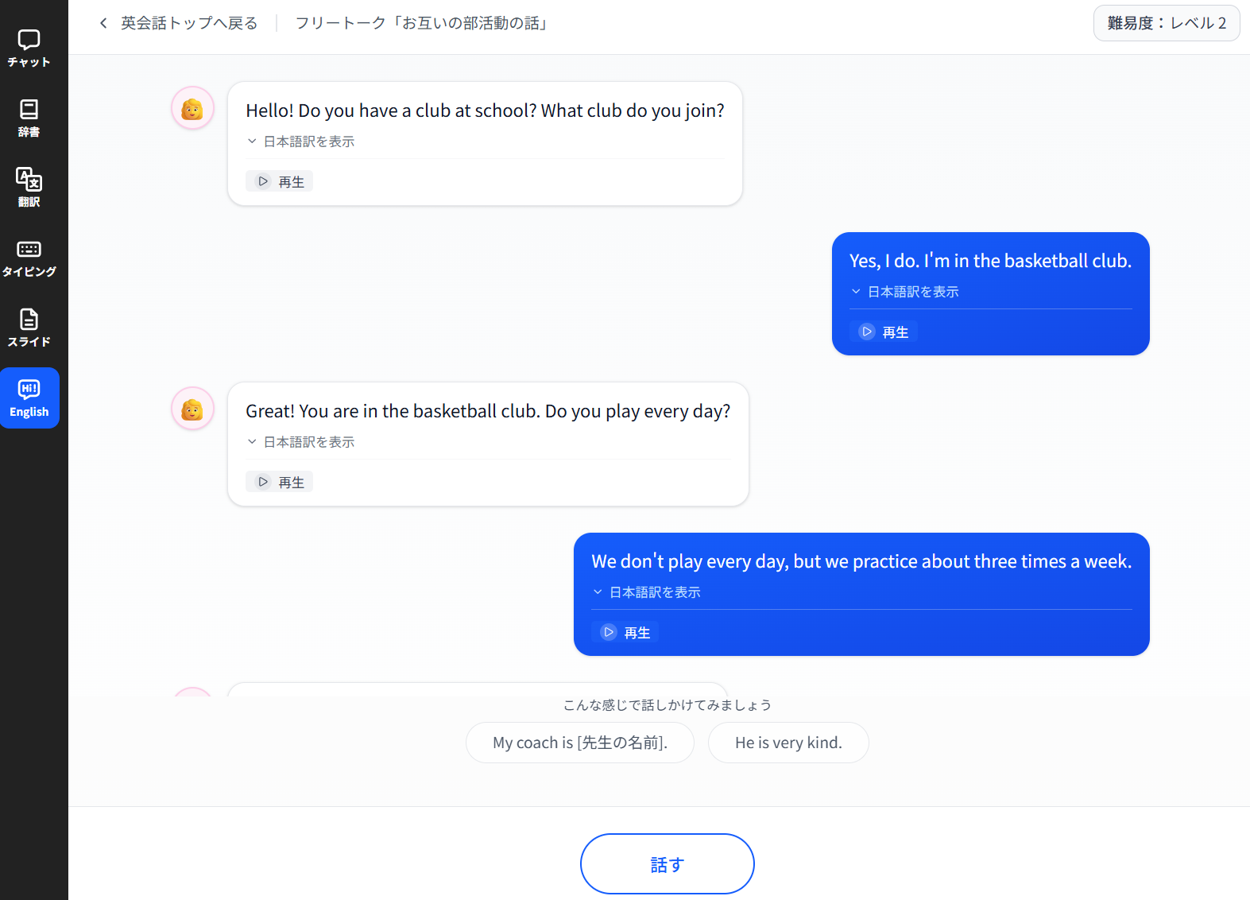The height and width of the screenshot is (900, 1250).
Task: Click the smiling avatar beside the first message
Action: click(192, 108)
